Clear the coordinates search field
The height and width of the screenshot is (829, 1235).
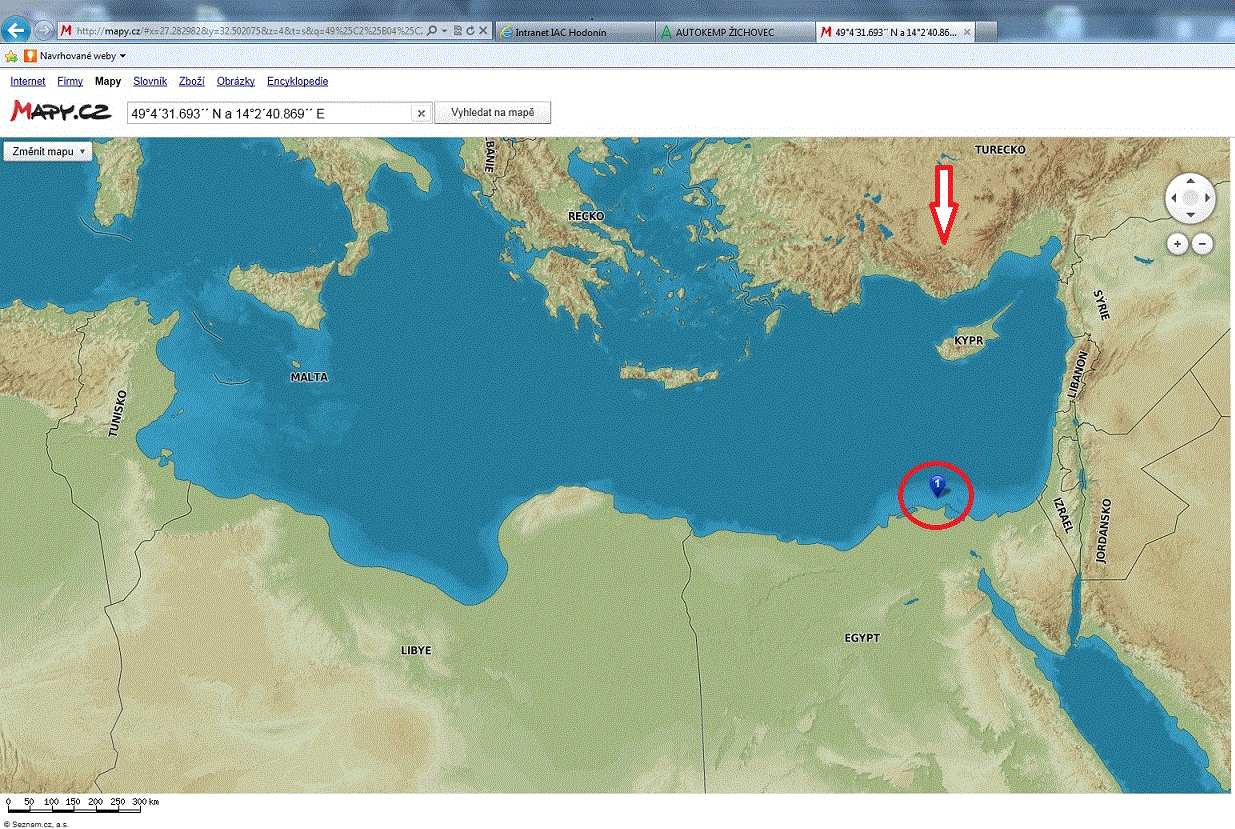[421, 114]
